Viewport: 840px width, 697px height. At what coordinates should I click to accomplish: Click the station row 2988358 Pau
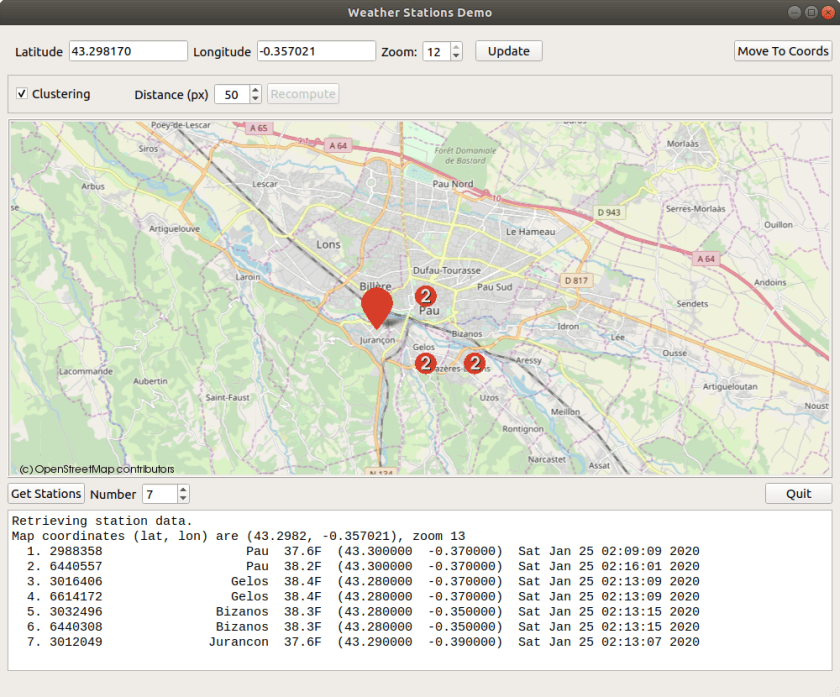tap(363, 551)
